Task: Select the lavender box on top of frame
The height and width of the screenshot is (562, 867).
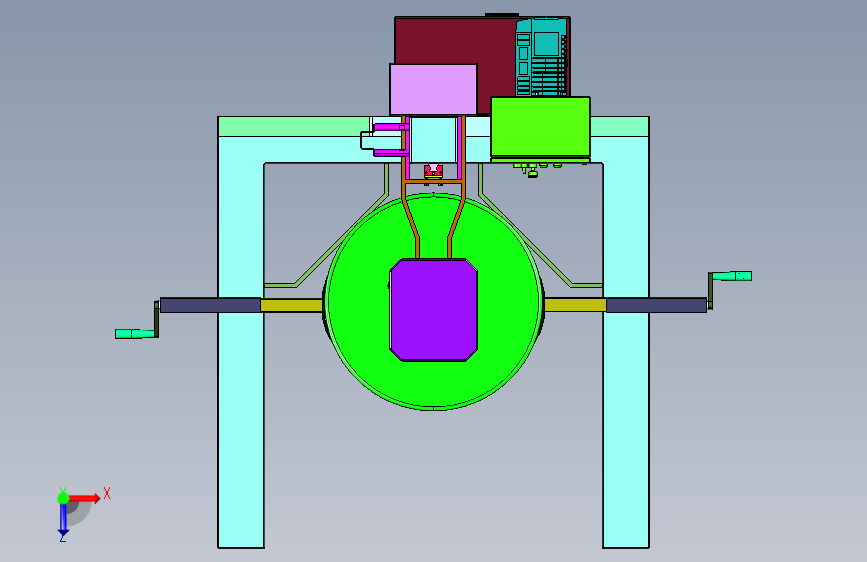Action: 434,90
